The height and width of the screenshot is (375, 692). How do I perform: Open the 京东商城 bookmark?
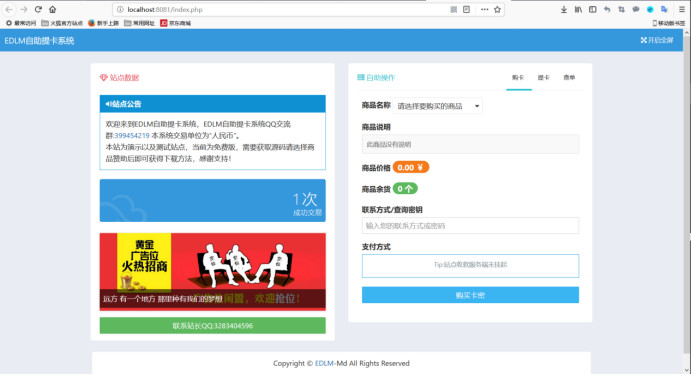coord(176,23)
